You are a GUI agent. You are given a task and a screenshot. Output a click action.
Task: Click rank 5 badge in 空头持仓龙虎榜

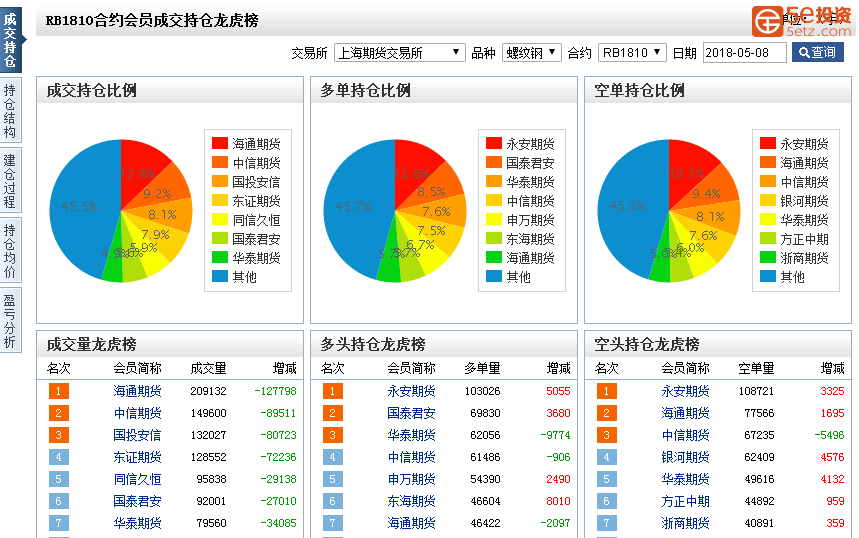coord(606,479)
